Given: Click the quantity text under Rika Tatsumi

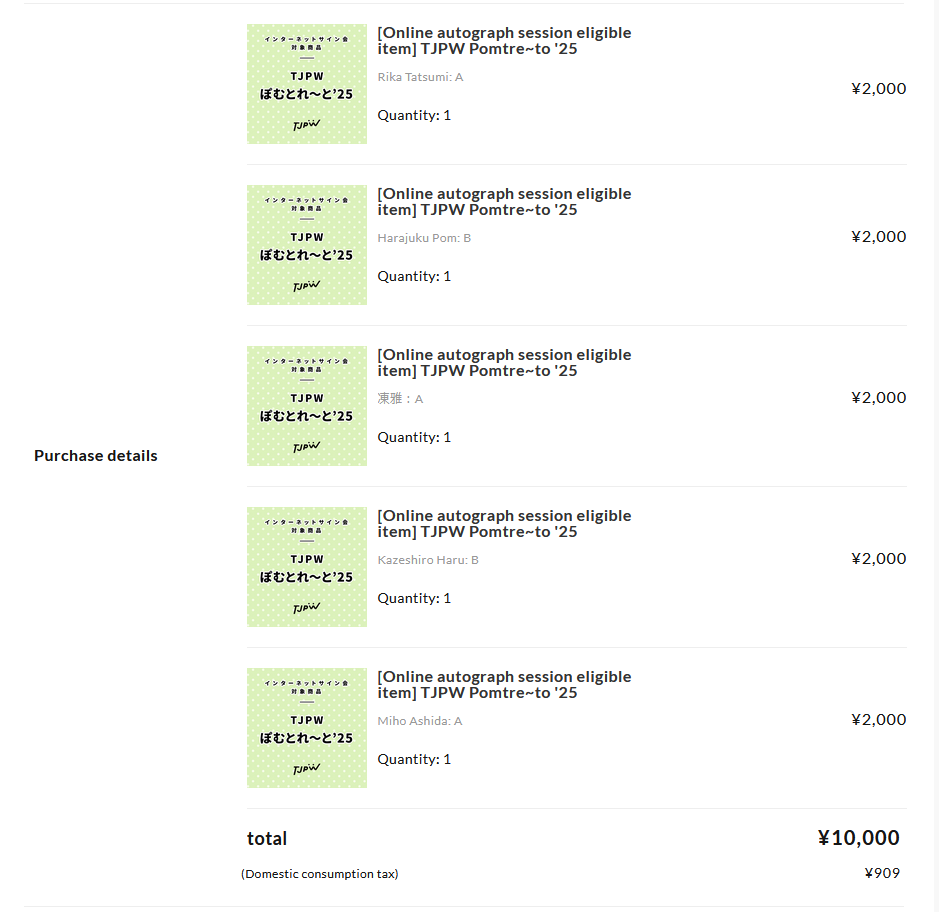Looking at the screenshot, I should (x=414, y=116).
